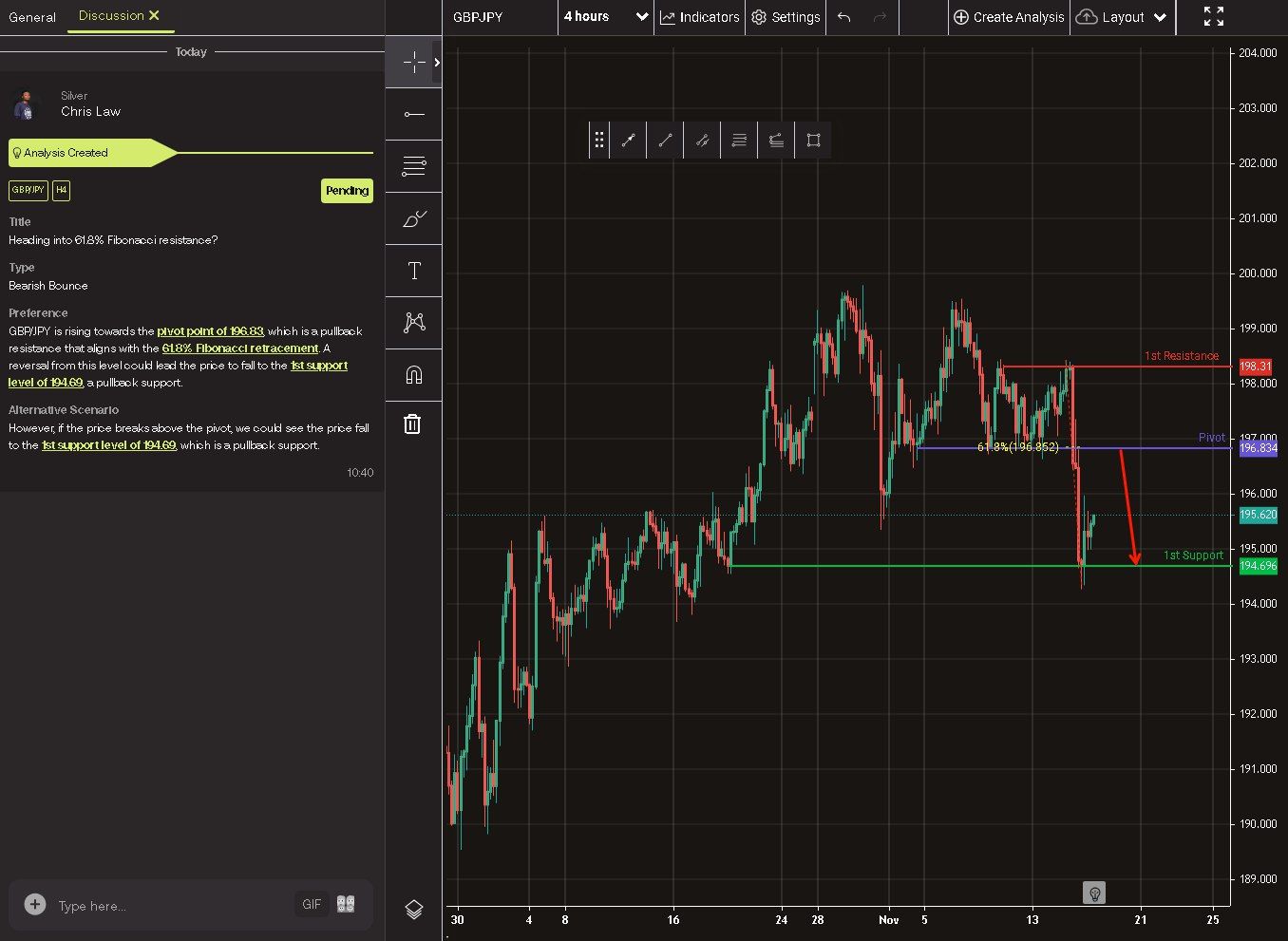Open the Fibonacci retracement tool

click(413, 167)
